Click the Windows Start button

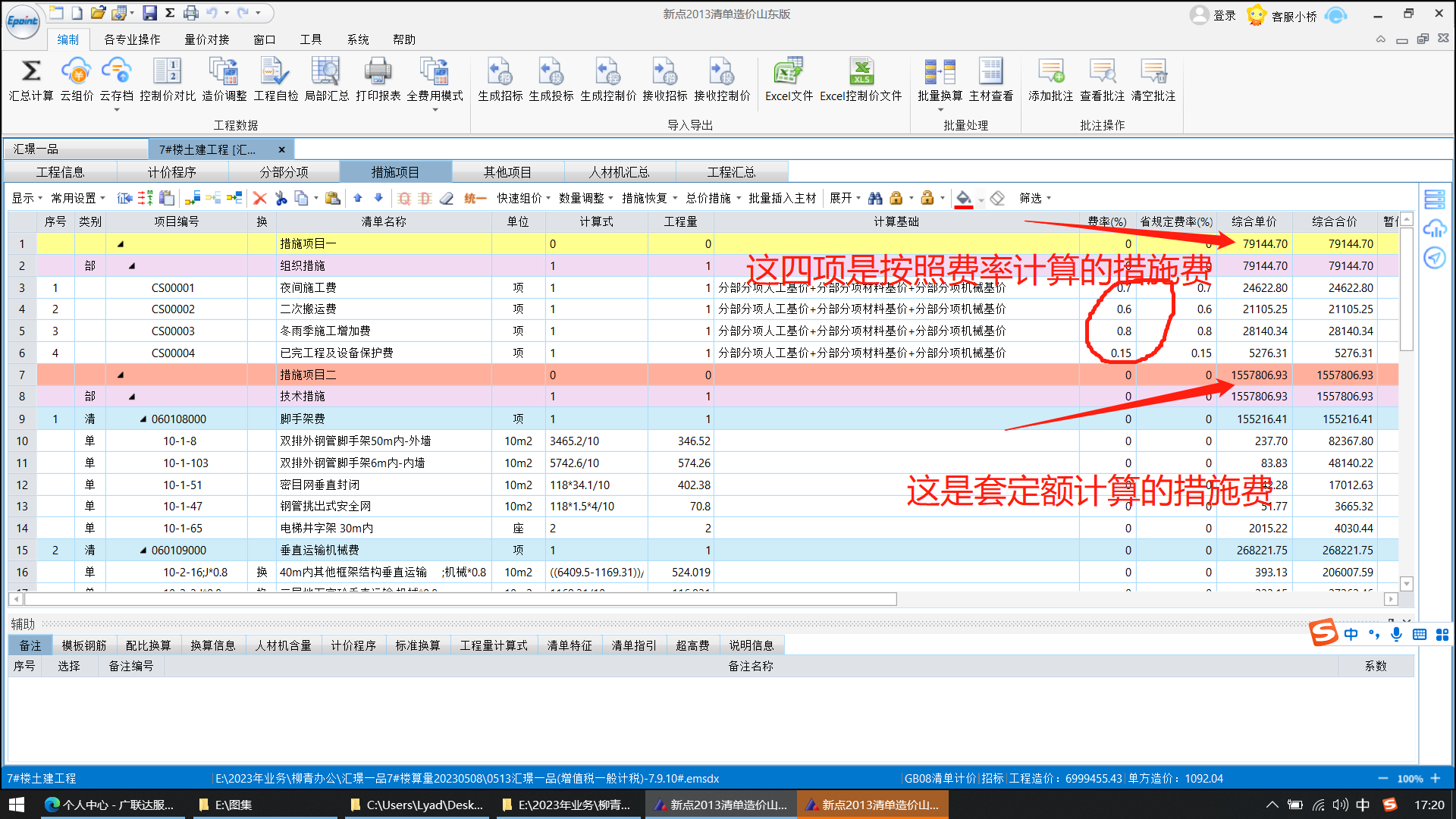pyautogui.click(x=17, y=805)
